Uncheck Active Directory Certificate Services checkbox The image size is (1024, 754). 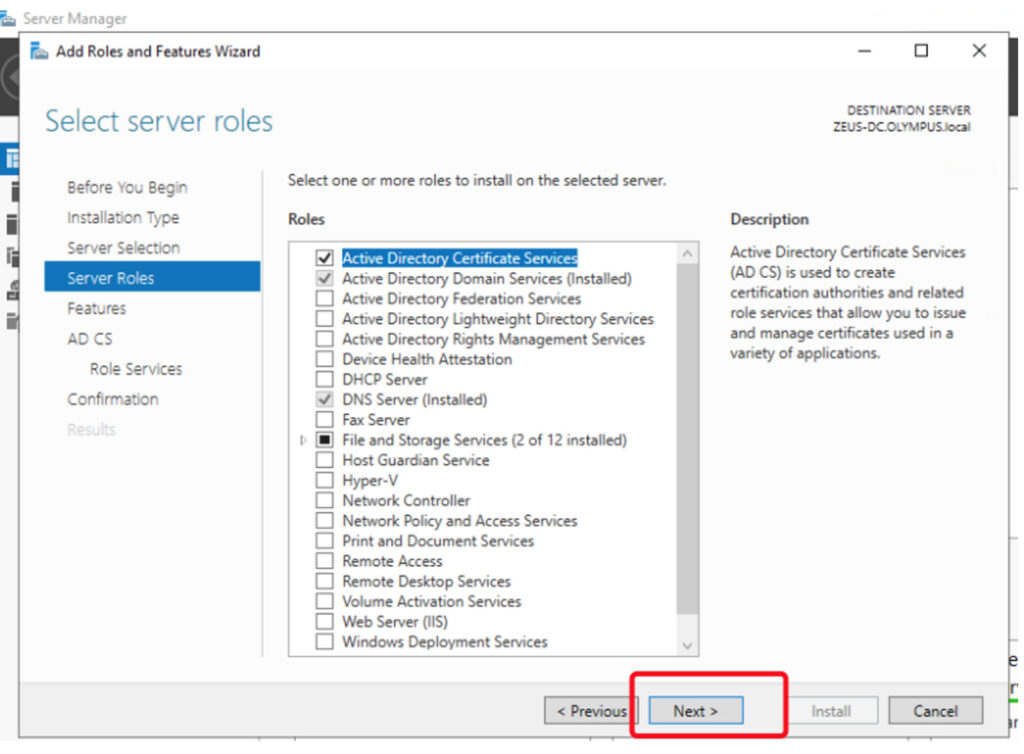click(324, 258)
